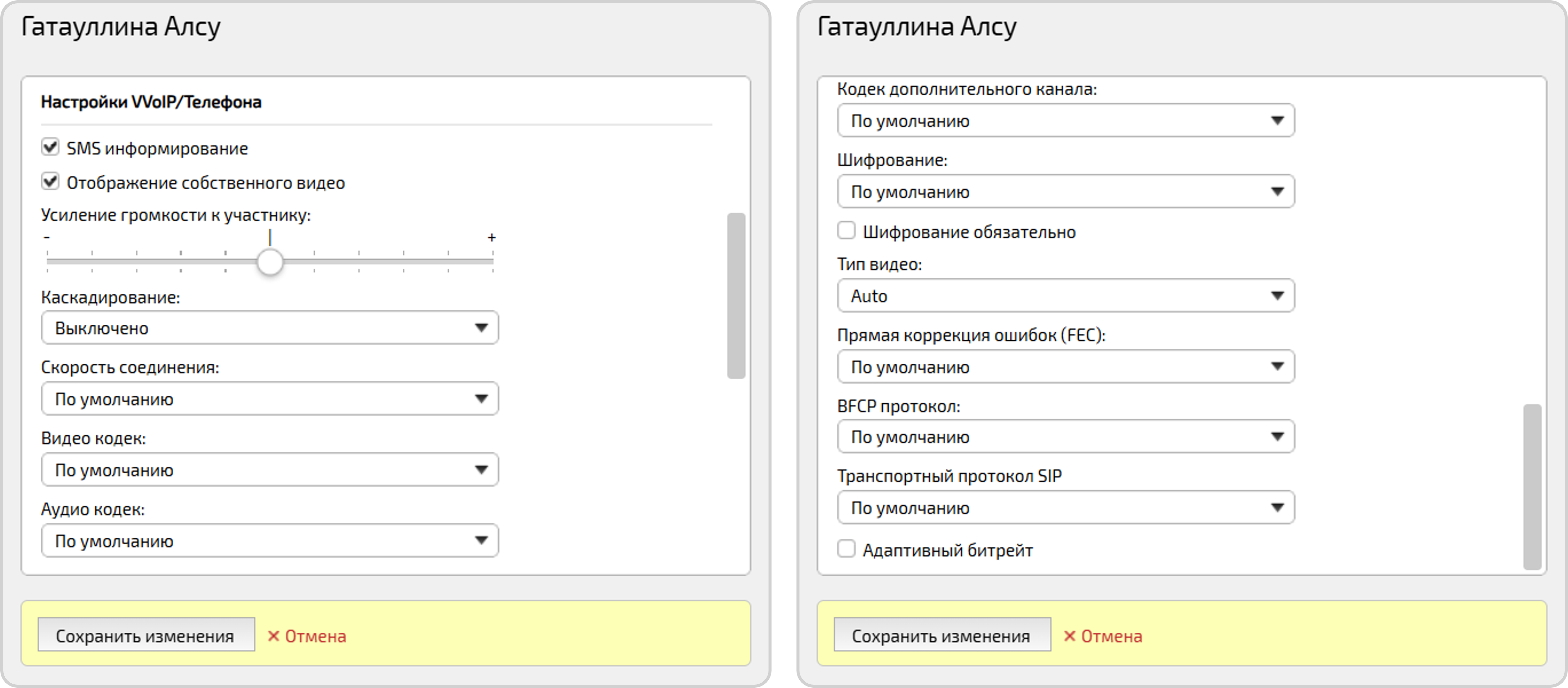Uncheck Отображение собственного видео
The width and height of the screenshot is (1568, 688).
click(50, 181)
